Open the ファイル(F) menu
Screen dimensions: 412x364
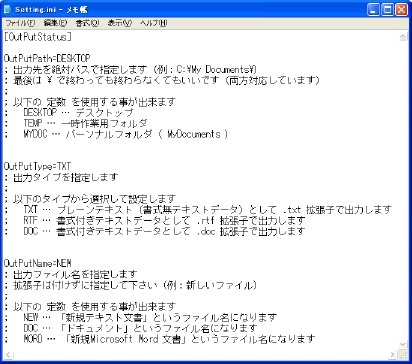(x=20, y=23)
